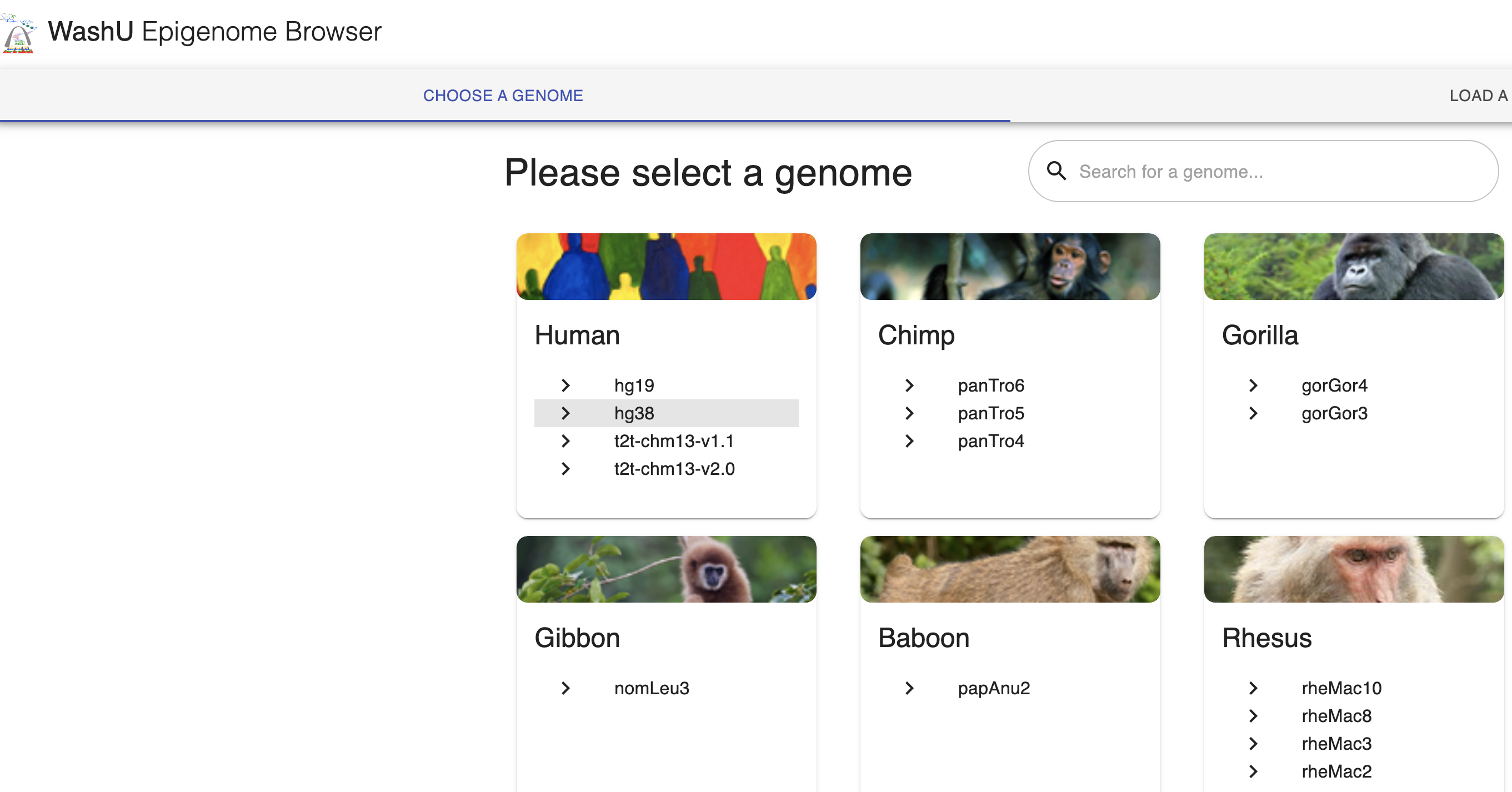Select the panTro5 genome entry
Viewport: 1512px width, 792px height.
click(x=991, y=413)
